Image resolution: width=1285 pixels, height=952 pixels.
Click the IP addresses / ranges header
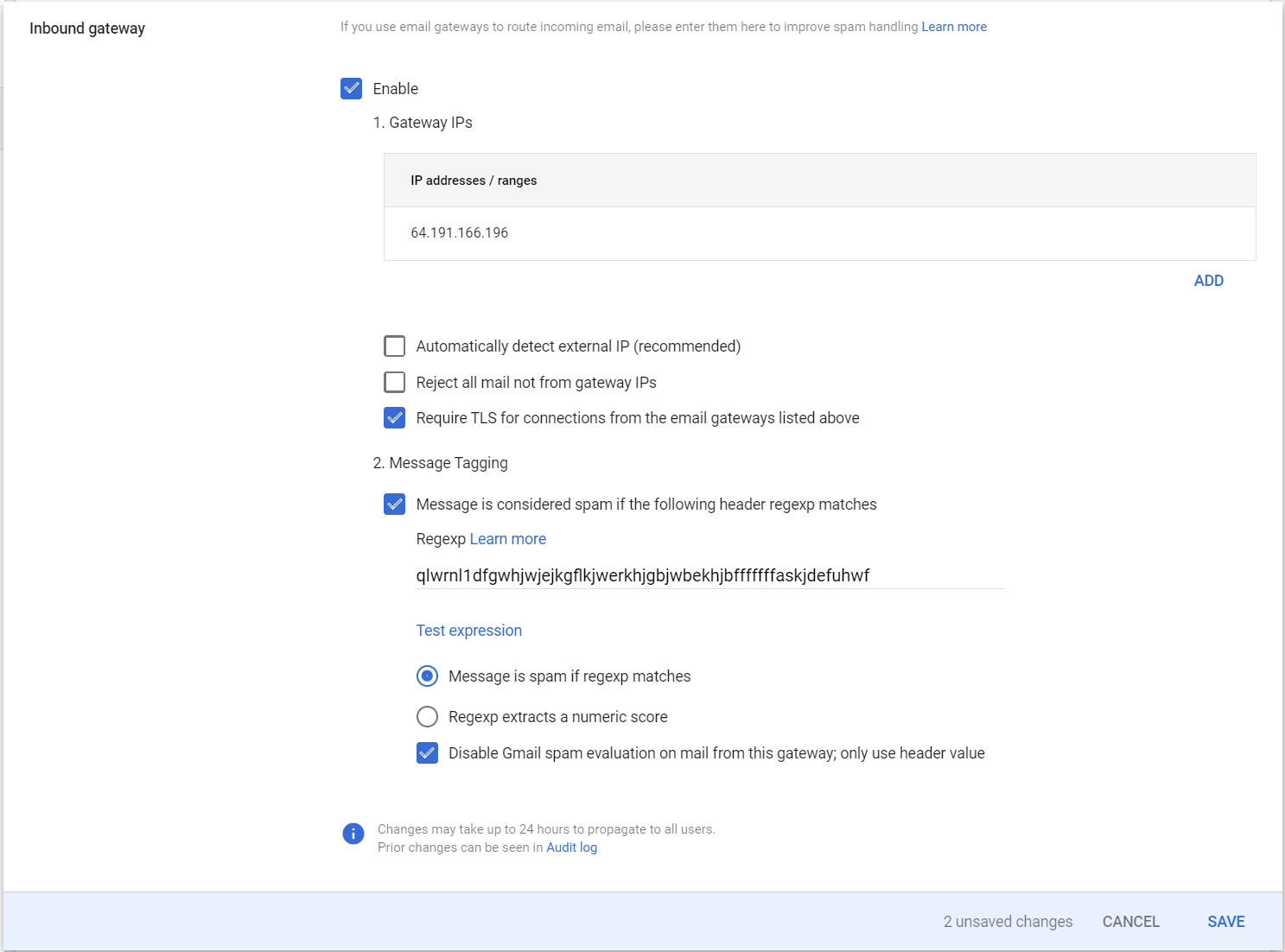pyautogui.click(x=474, y=181)
